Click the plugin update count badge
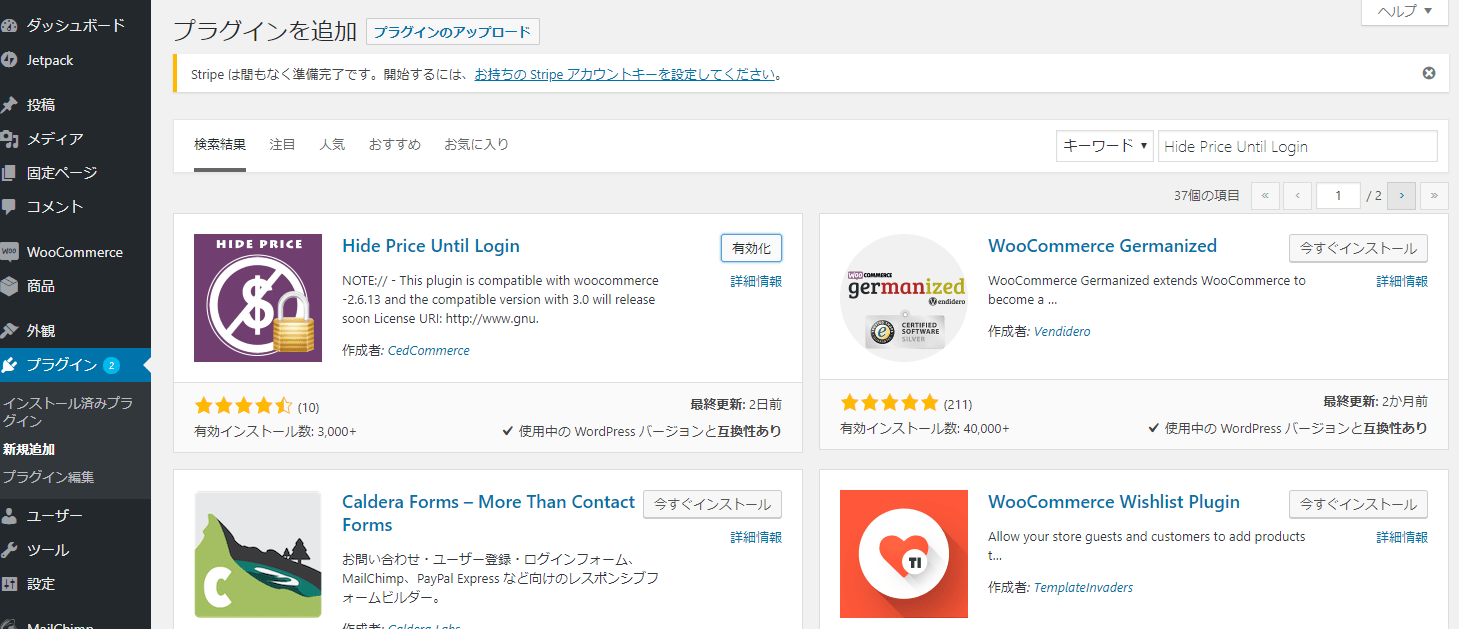1459x629 pixels. click(x=111, y=365)
